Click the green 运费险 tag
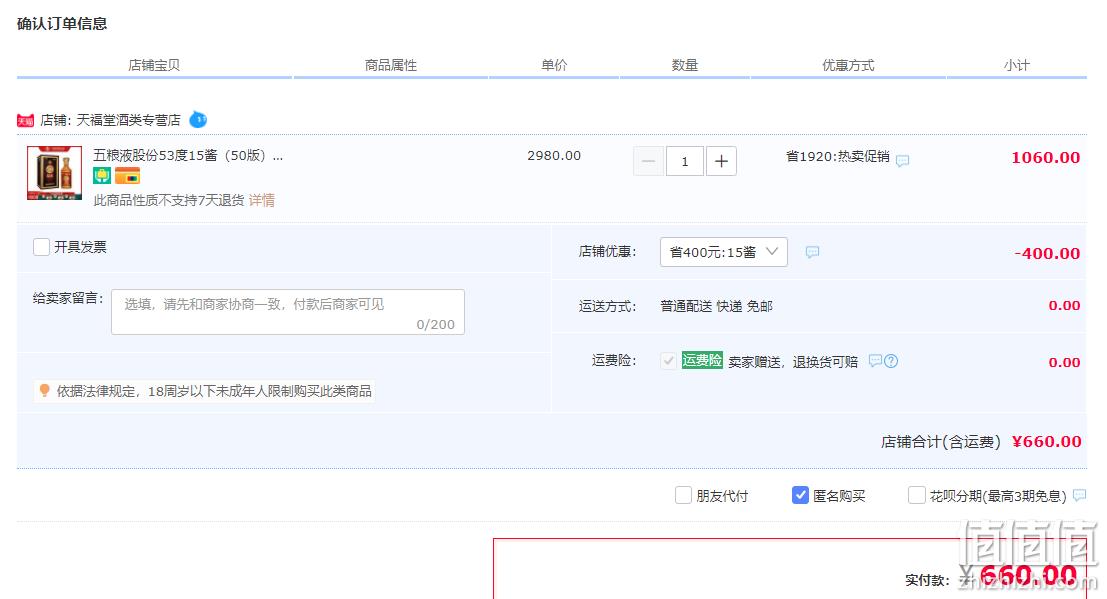The width and height of the screenshot is (1107, 599). [702, 360]
